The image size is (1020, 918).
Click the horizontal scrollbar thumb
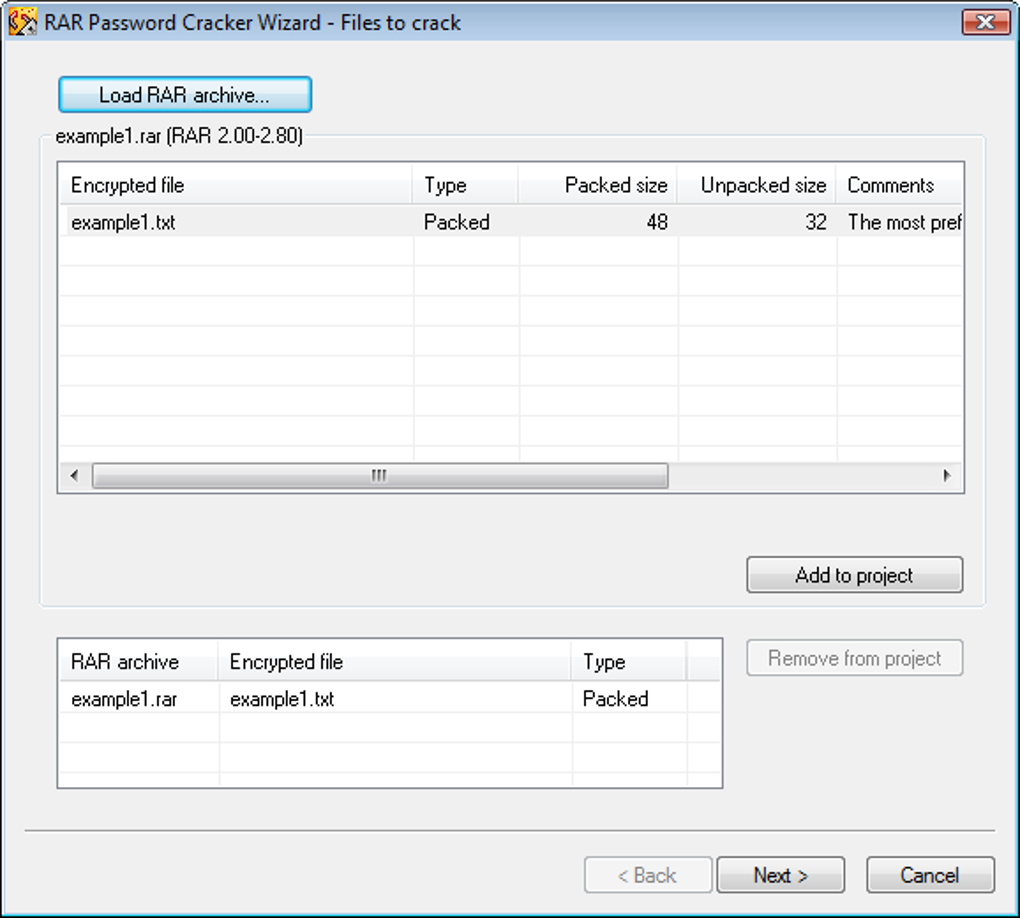coord(379,476)
